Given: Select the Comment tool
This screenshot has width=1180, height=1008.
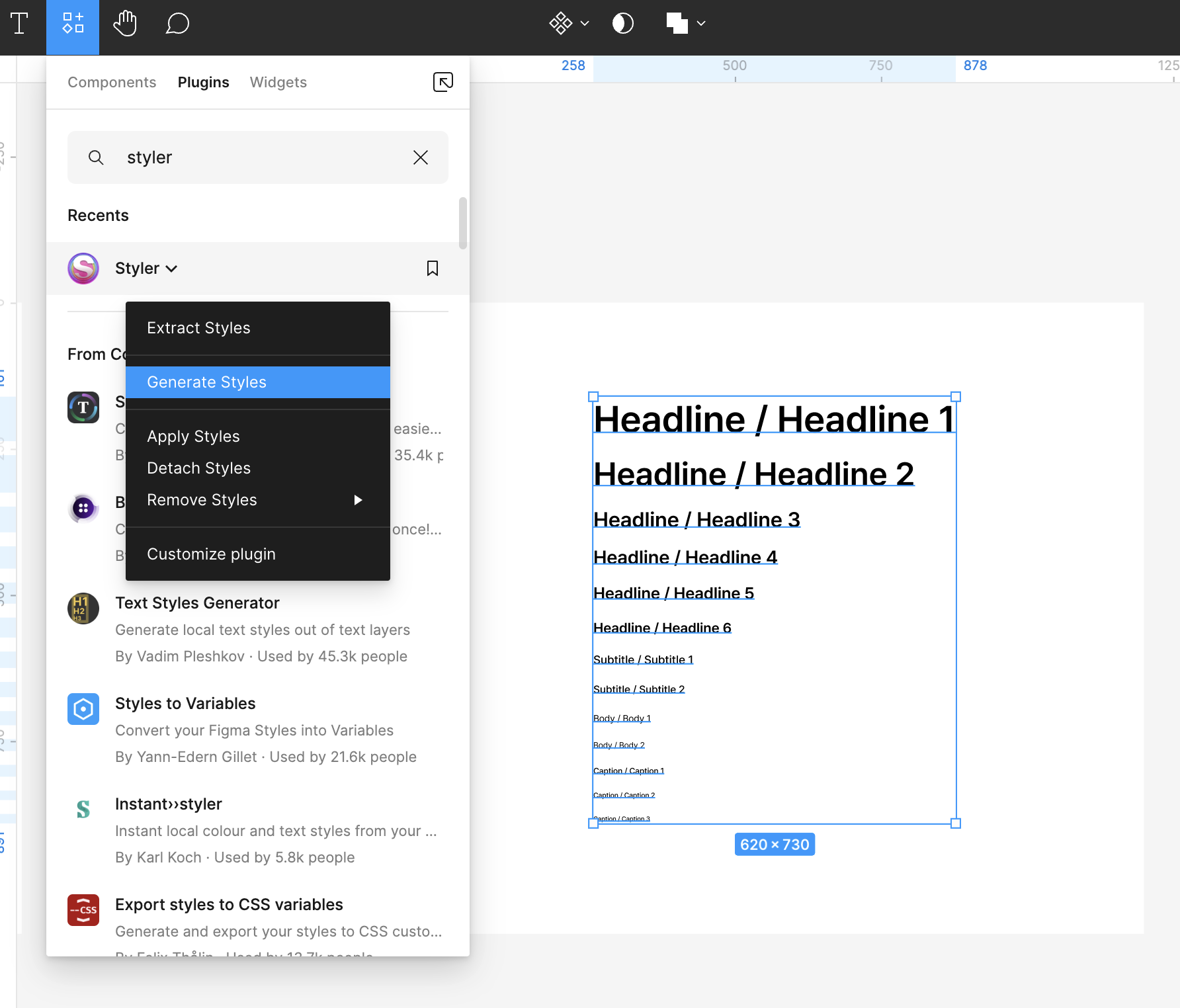Looking at the screenshot, I should tap(177, 24).
